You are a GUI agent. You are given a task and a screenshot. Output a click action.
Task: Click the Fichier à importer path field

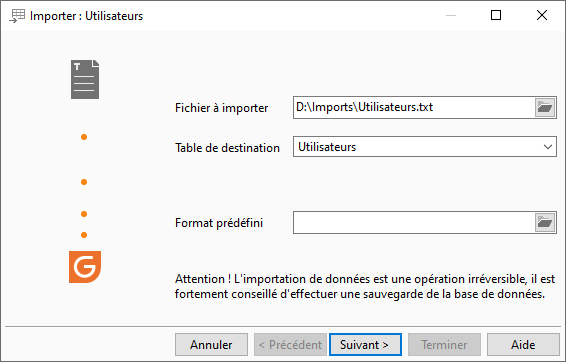tap(414, 108)
